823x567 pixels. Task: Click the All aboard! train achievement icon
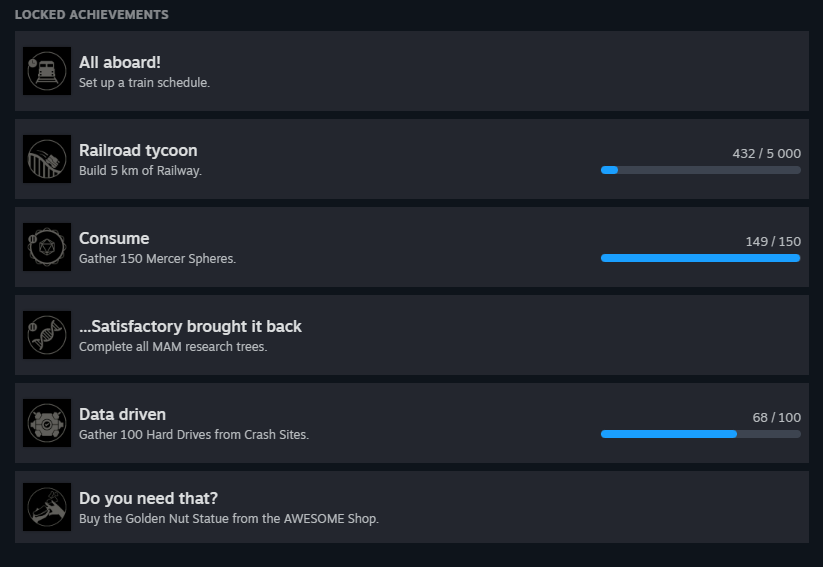[x=47, y=71]
